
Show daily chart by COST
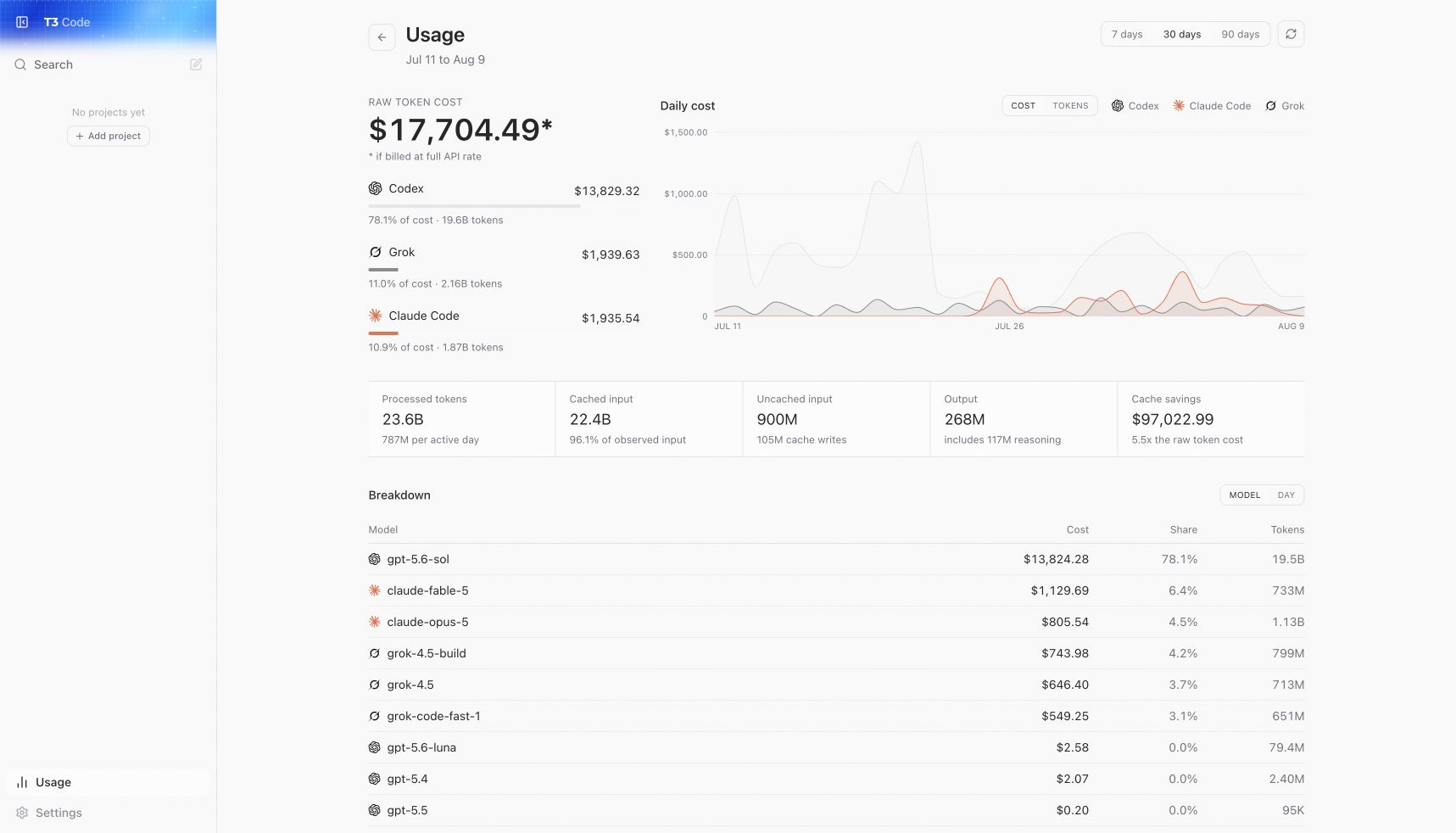[1023, 106]
